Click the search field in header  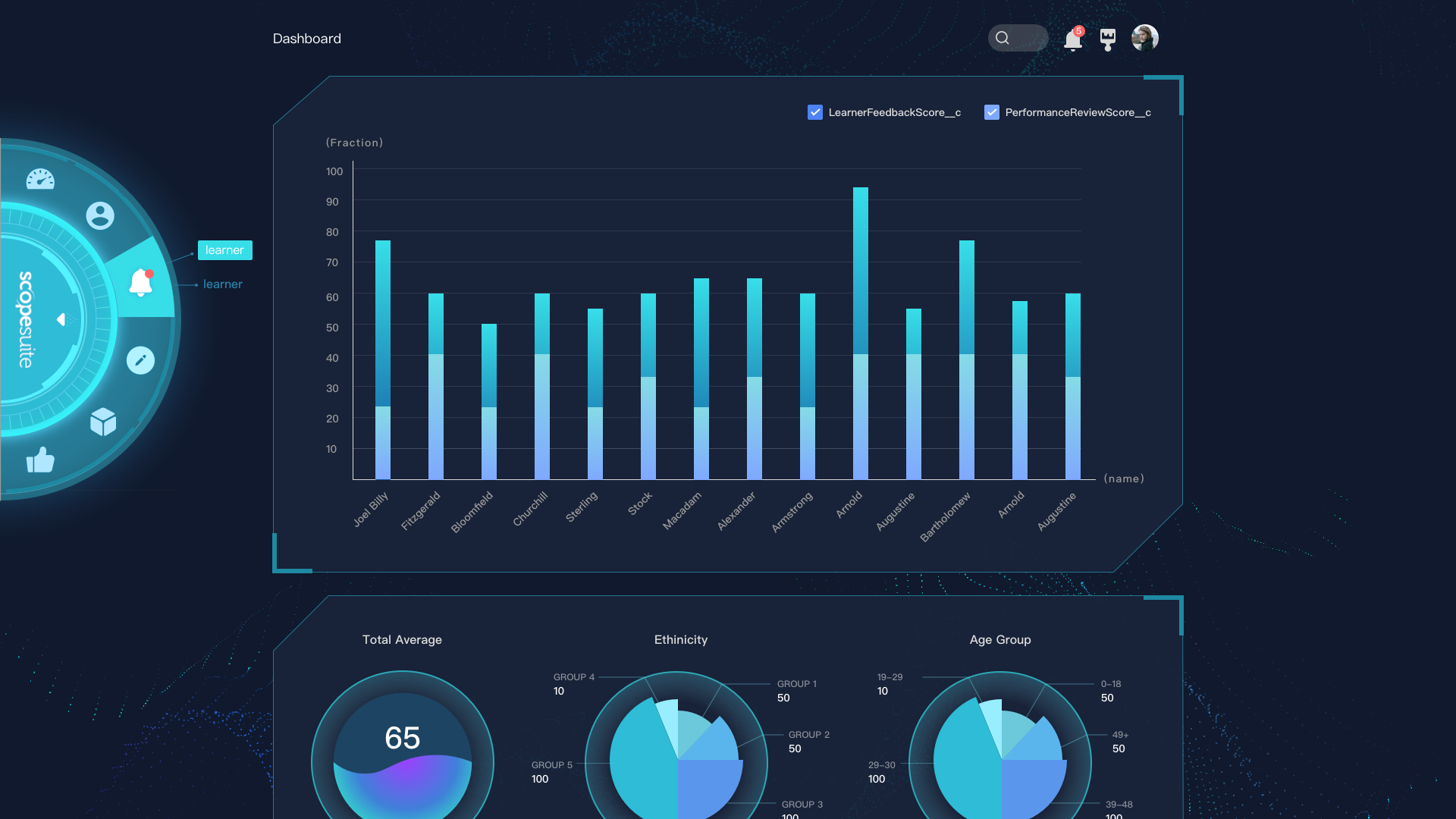pyautogui.click(x=1018, y=38)
